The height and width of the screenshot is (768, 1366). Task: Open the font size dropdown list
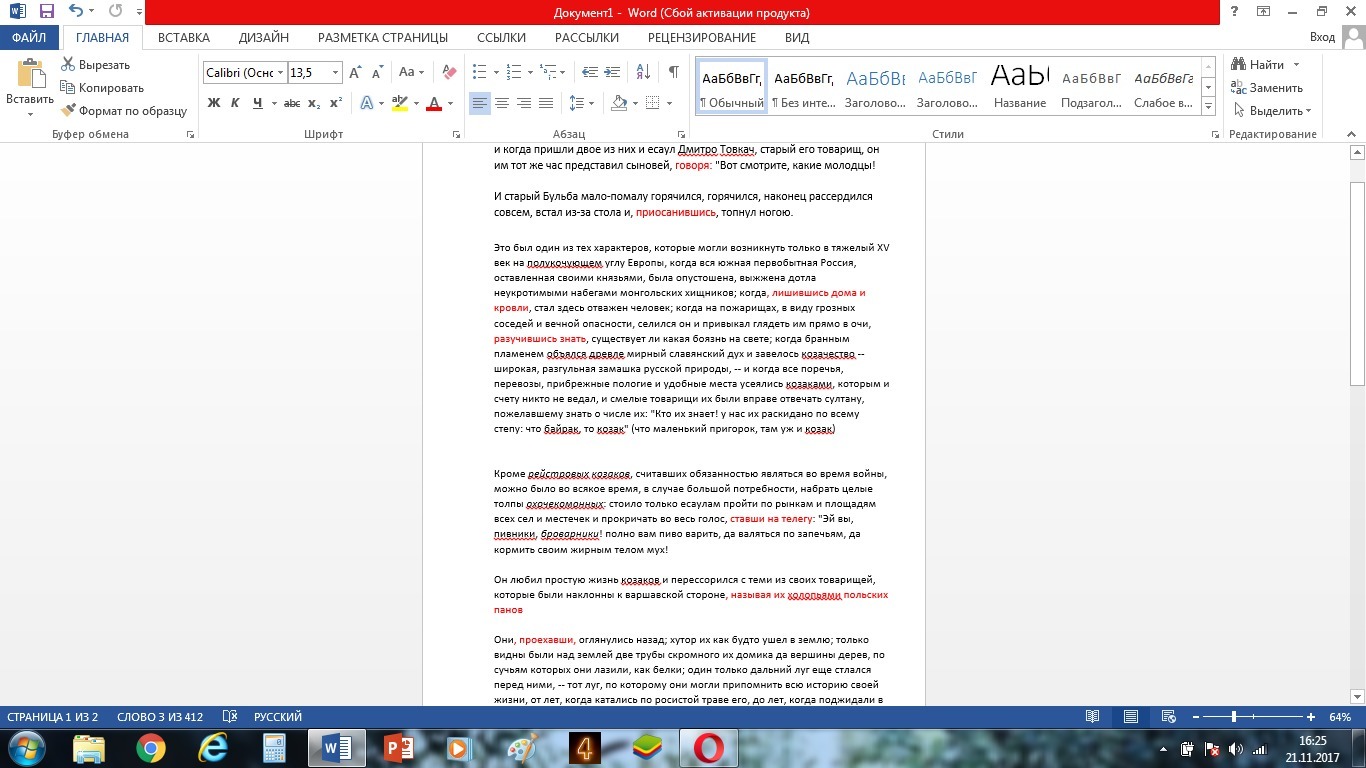[x=335, y=73]
